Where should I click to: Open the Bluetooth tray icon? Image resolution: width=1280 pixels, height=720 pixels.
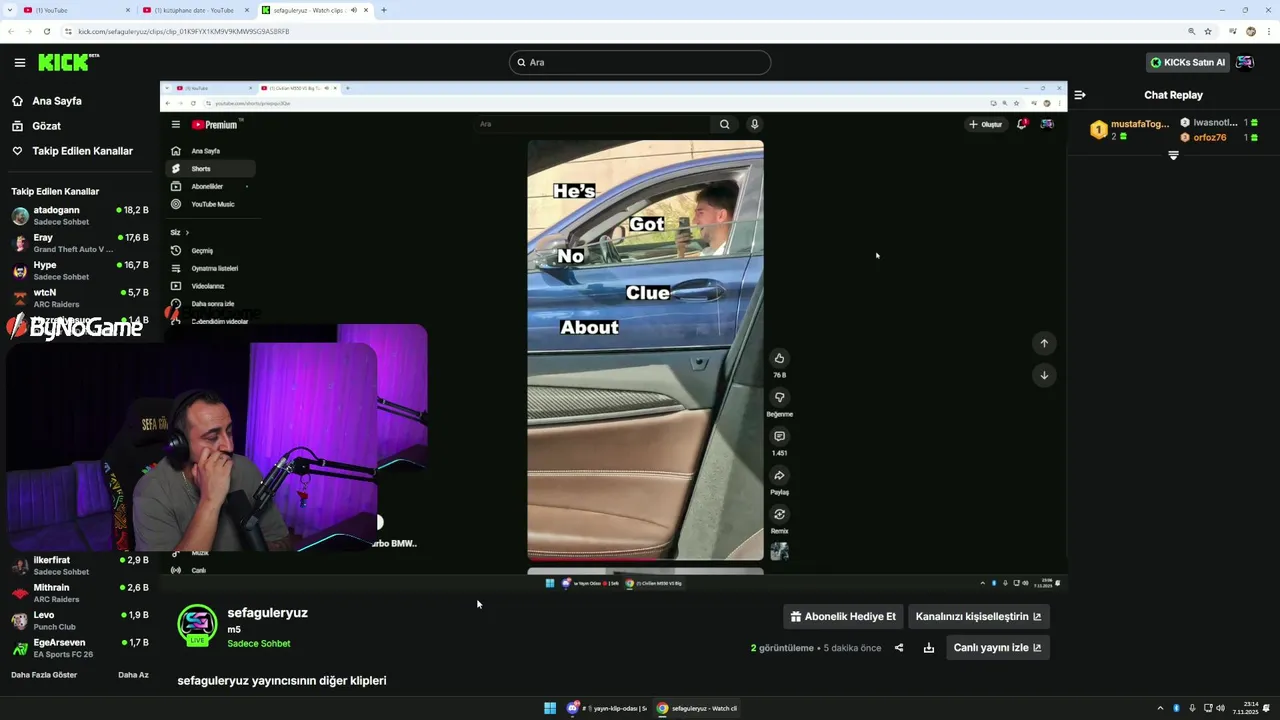click(x=1176, y=708)
